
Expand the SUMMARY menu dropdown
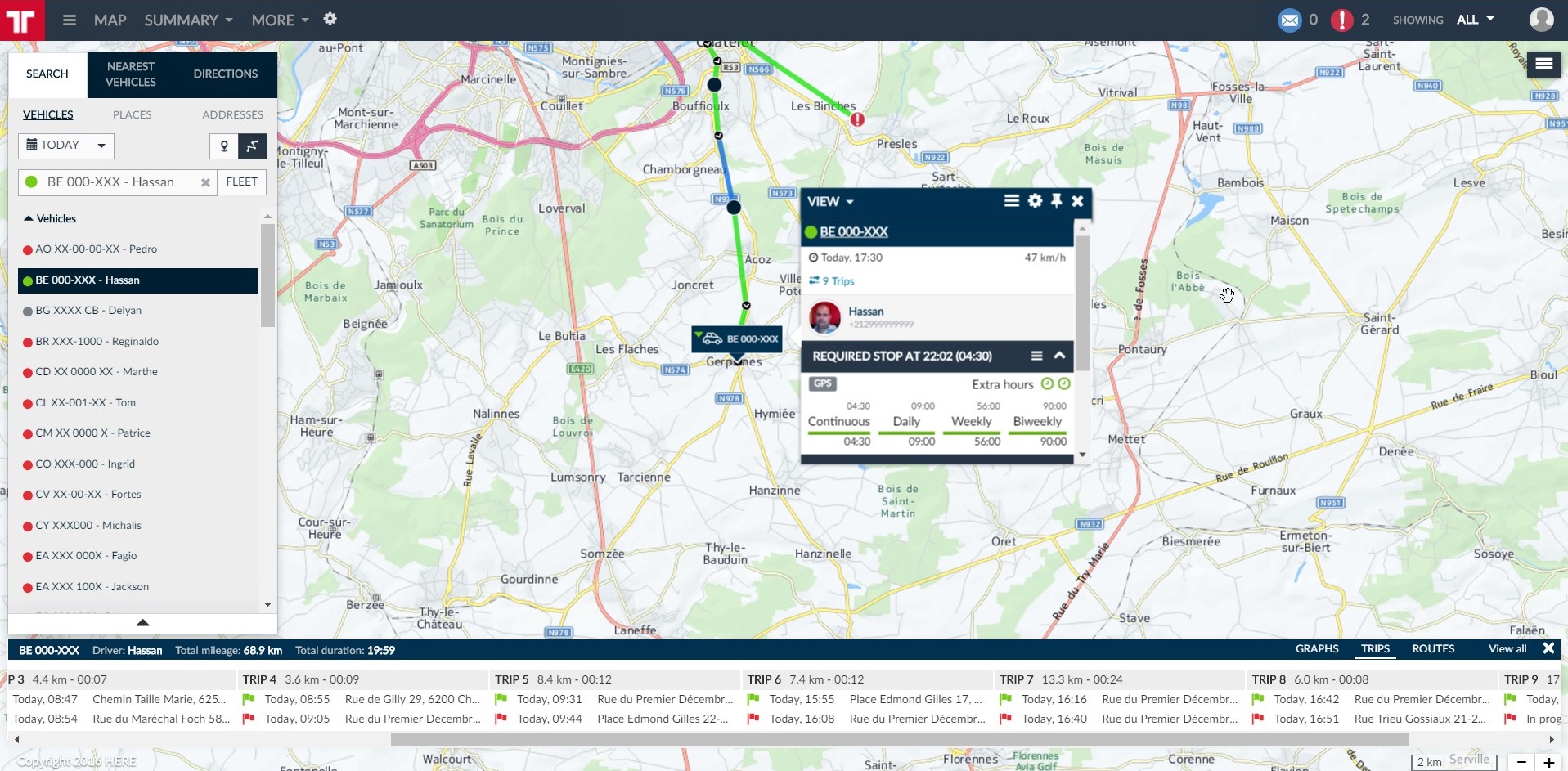click(x=188, y=20)
